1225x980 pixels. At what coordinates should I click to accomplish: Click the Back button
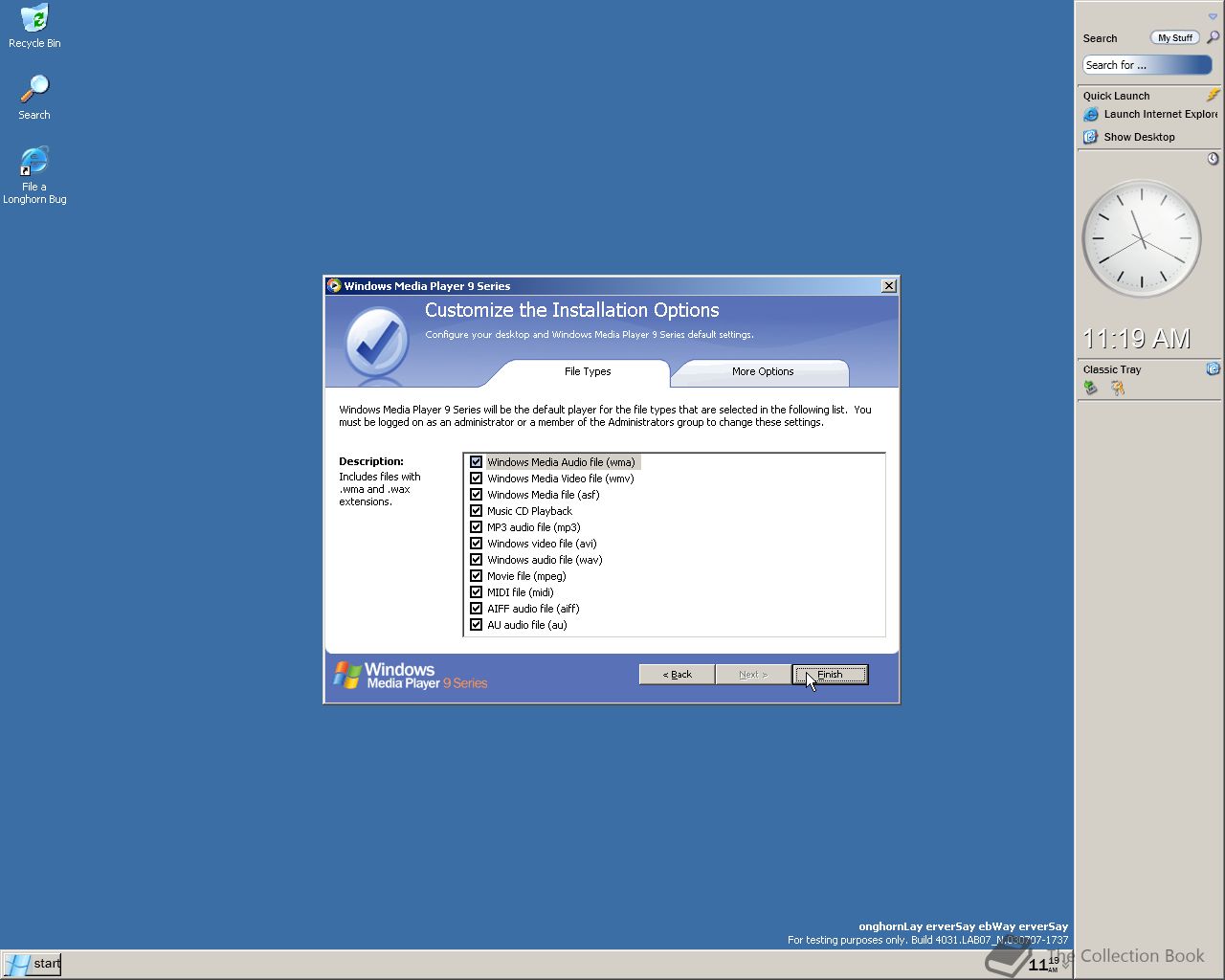pyautogui.click(x=677, y=674)
